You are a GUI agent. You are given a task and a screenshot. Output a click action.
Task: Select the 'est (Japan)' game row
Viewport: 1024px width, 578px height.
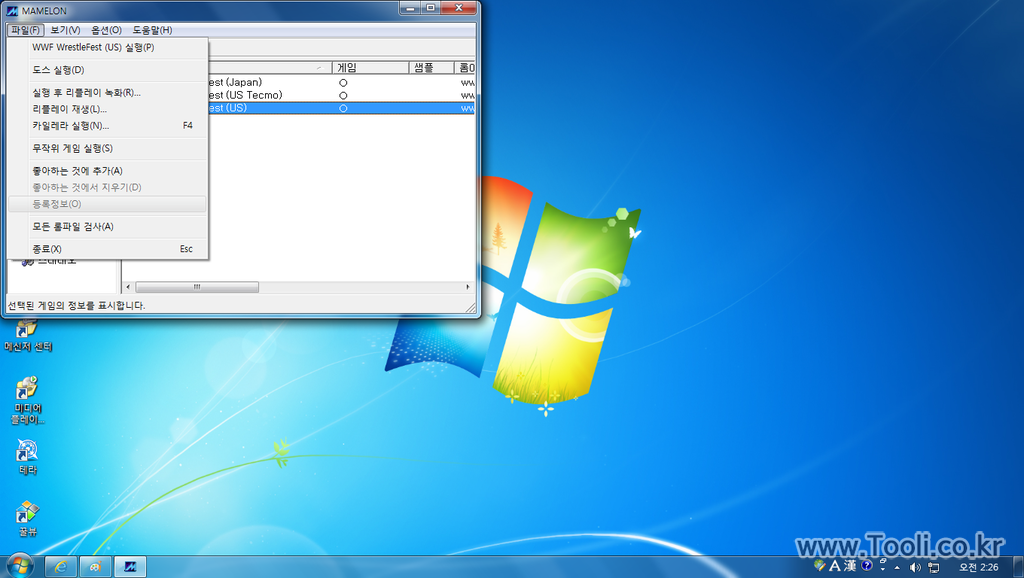[342, 82]
